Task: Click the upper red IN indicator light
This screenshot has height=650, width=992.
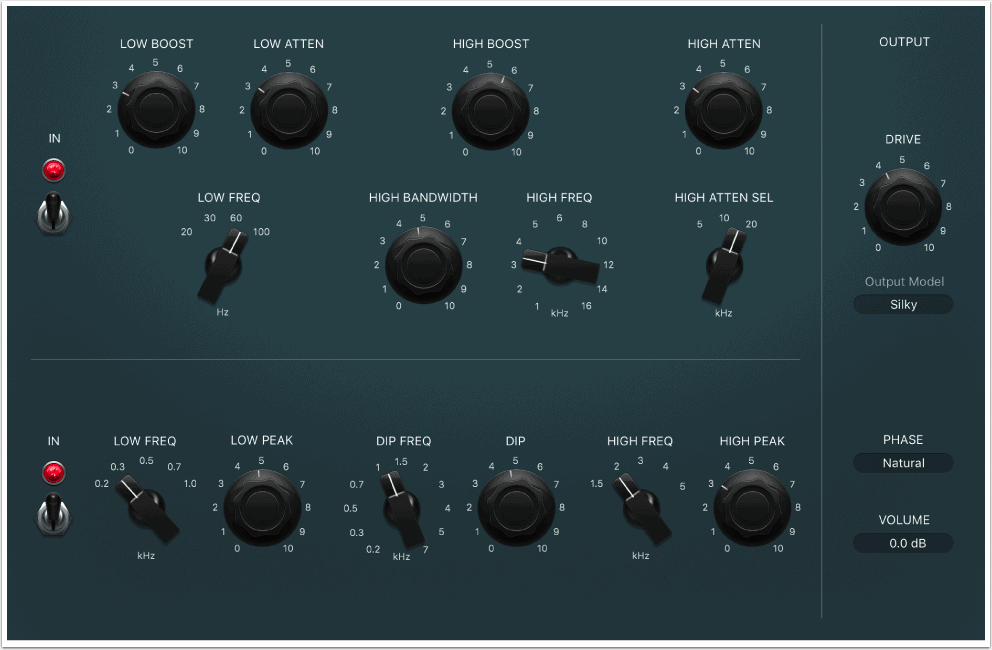Action: 53,170
